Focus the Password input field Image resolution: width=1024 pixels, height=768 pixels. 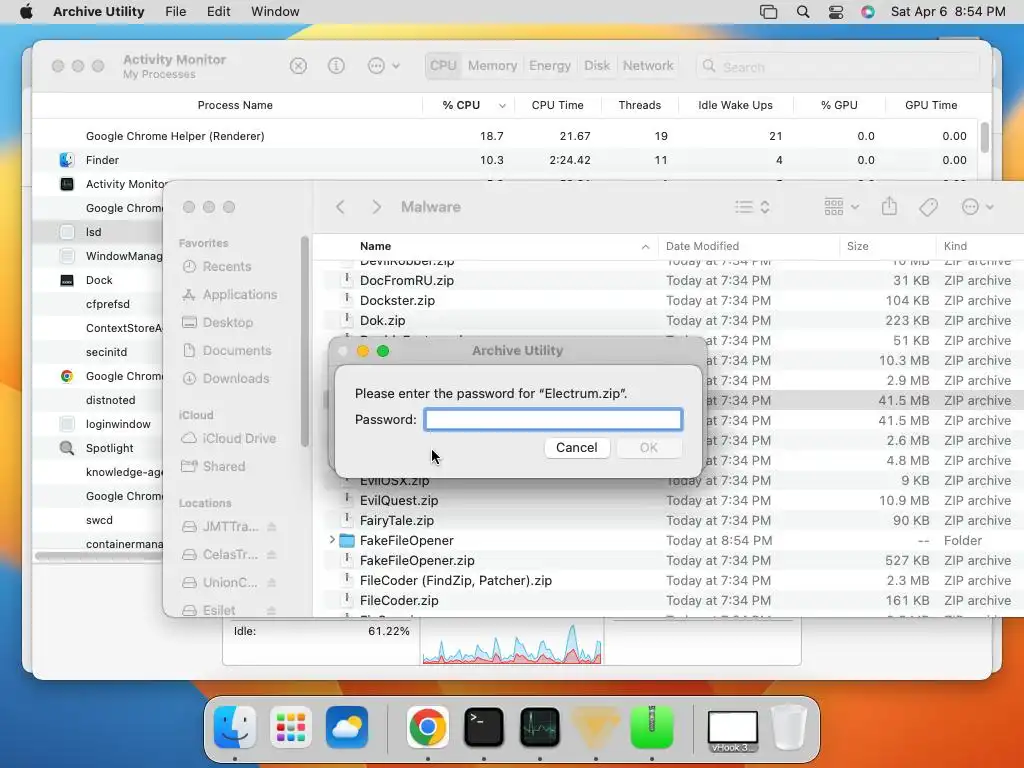click(553, 419)
